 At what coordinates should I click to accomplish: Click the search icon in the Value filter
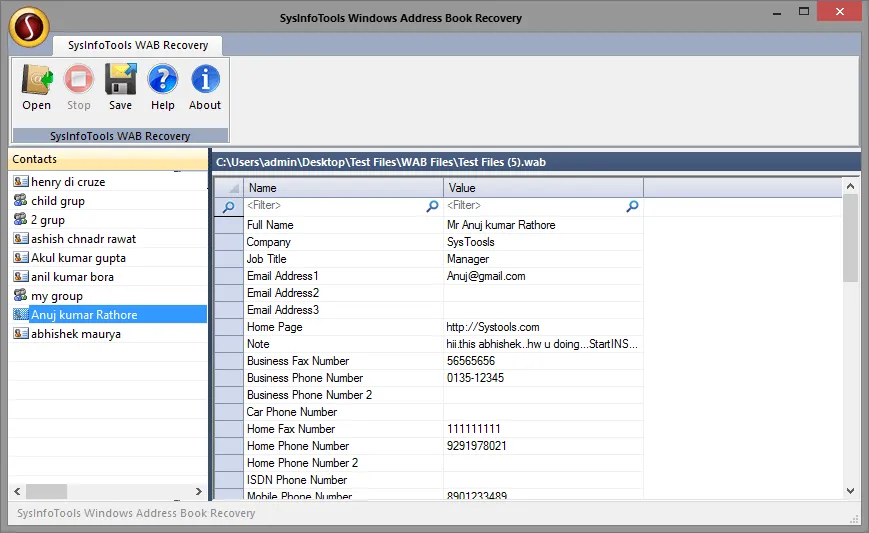[632, 206]
